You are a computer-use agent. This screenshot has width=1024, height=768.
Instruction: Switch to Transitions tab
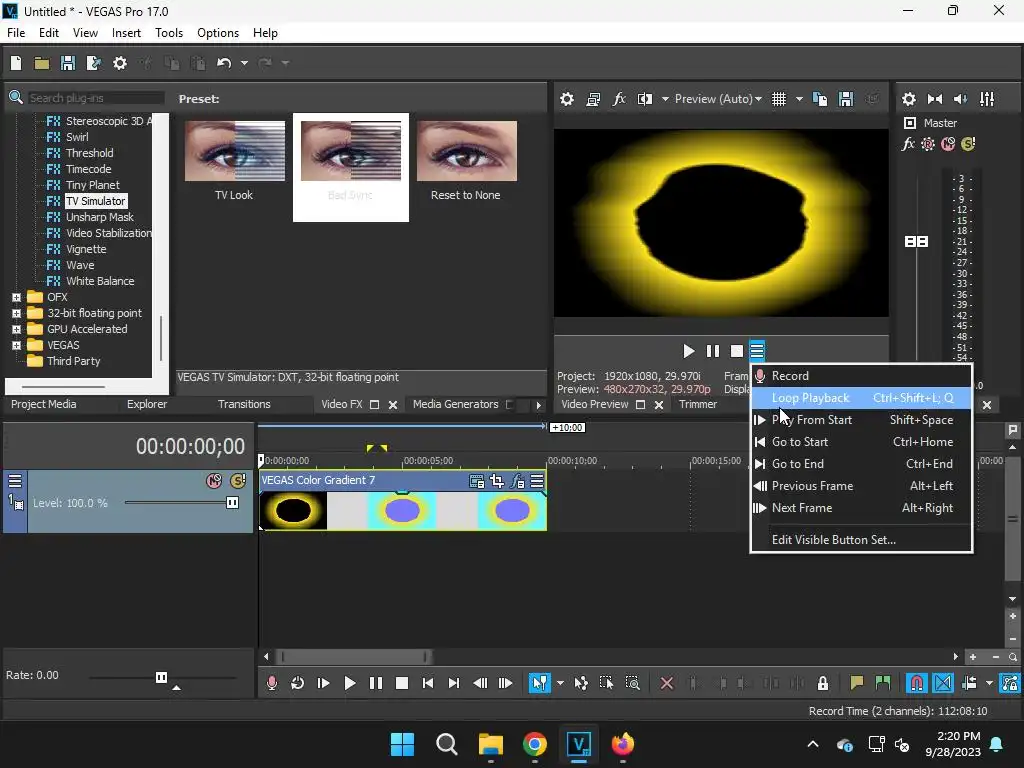pos(244,404)
